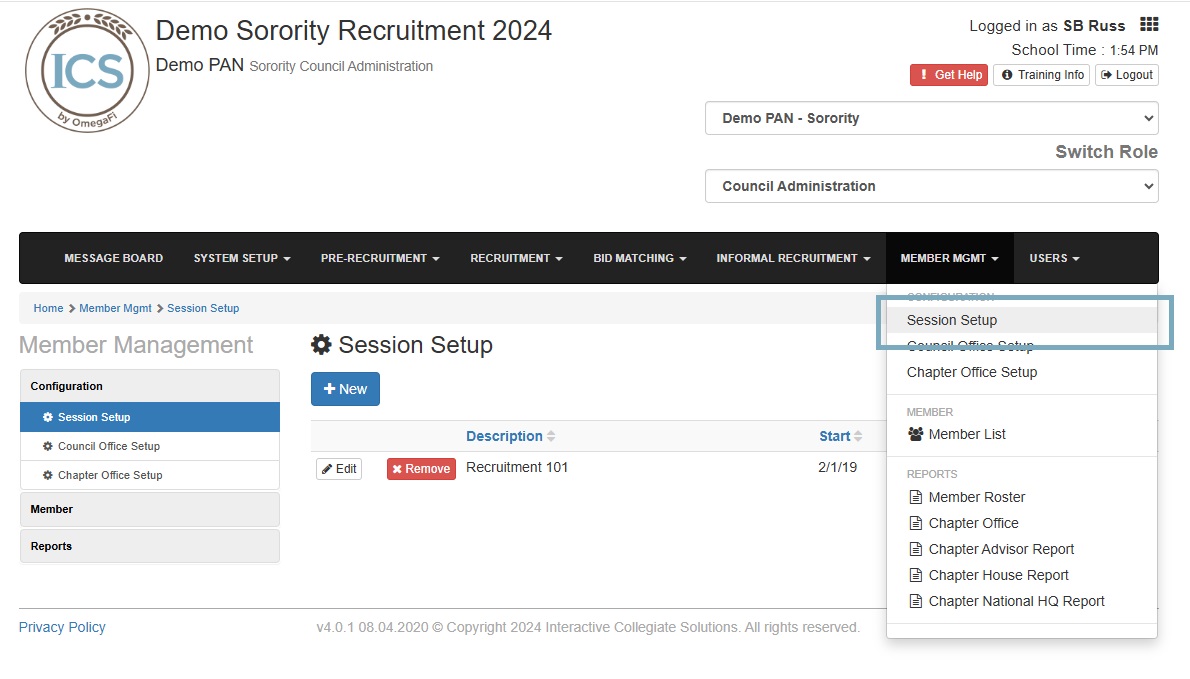Screen dimensions: 1190x679
Task: Click the New button to add a session
Action: pyautogui.click(x=345, y=389)
